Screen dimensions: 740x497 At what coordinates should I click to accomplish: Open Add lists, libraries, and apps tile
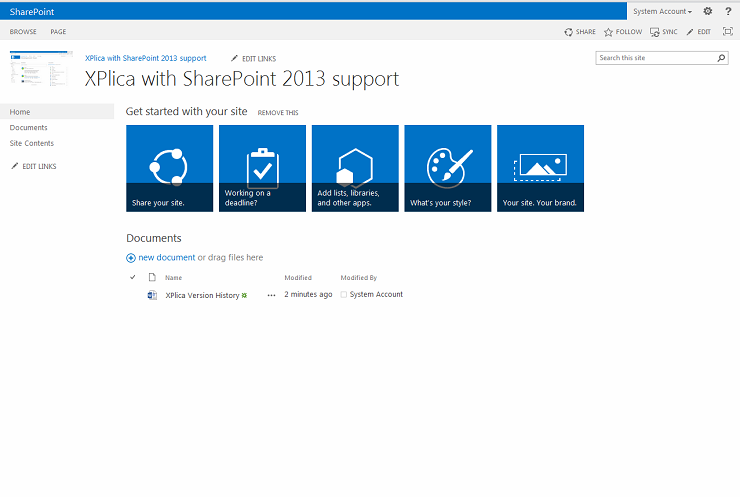coord(355,168)
